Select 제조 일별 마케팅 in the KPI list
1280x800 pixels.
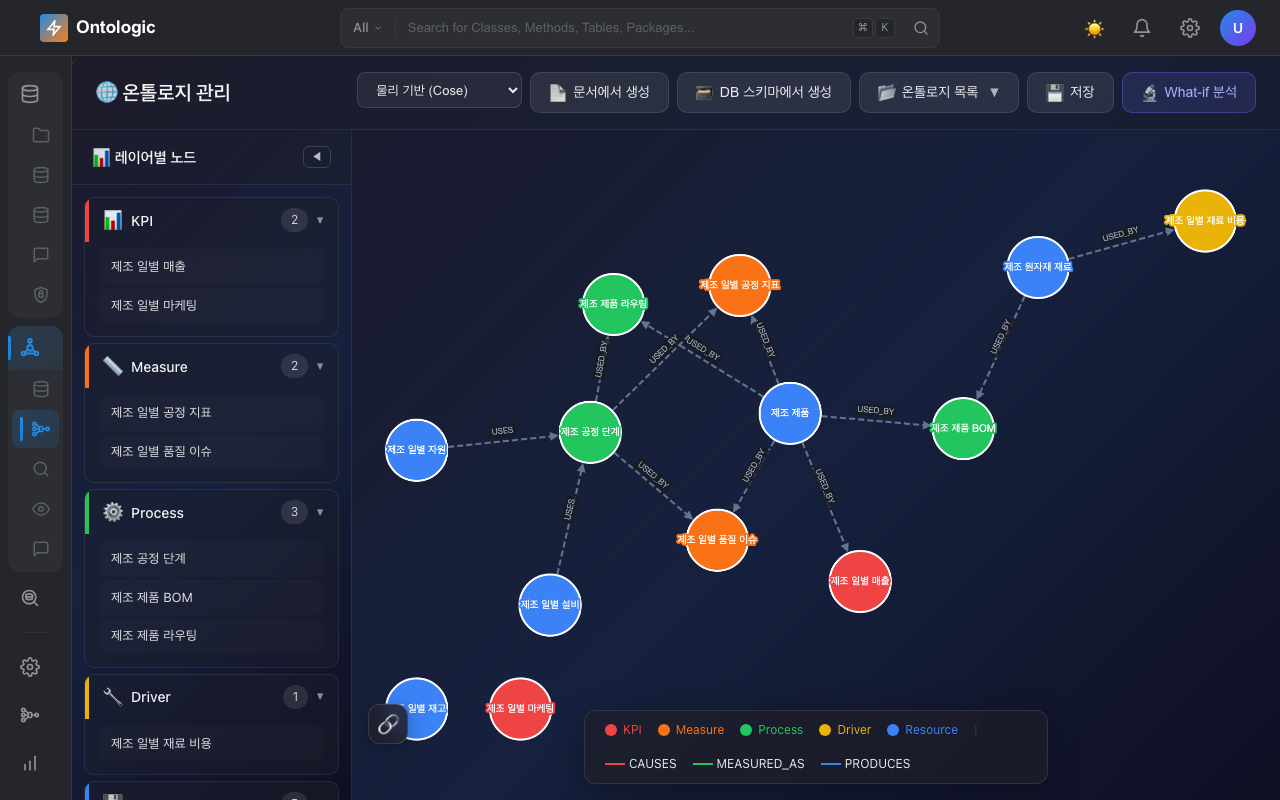[211, 305]
